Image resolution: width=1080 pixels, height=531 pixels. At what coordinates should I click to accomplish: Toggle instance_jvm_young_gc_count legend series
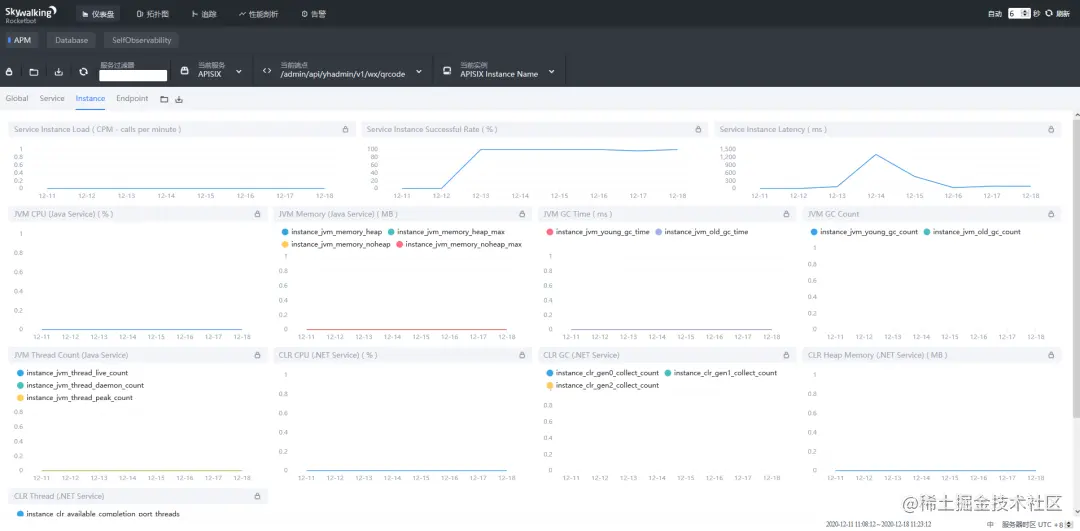(864, 232)
